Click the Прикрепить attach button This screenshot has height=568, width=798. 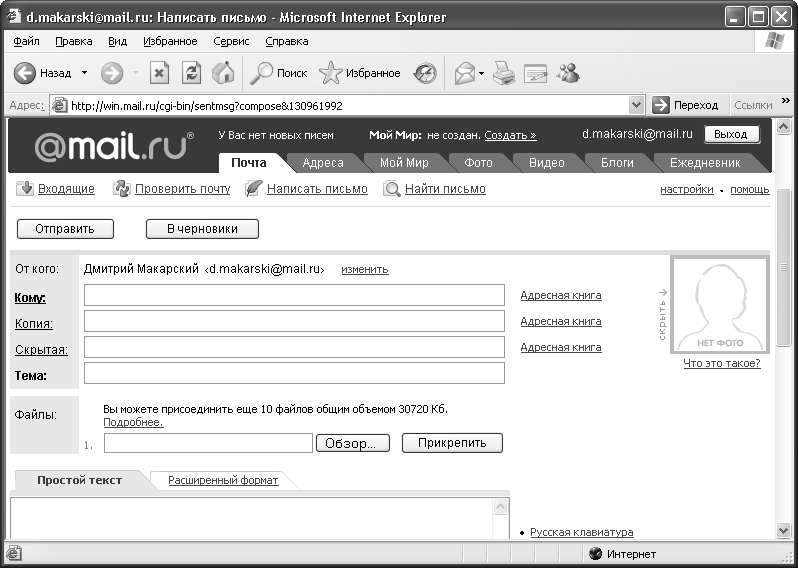point(452,443)
